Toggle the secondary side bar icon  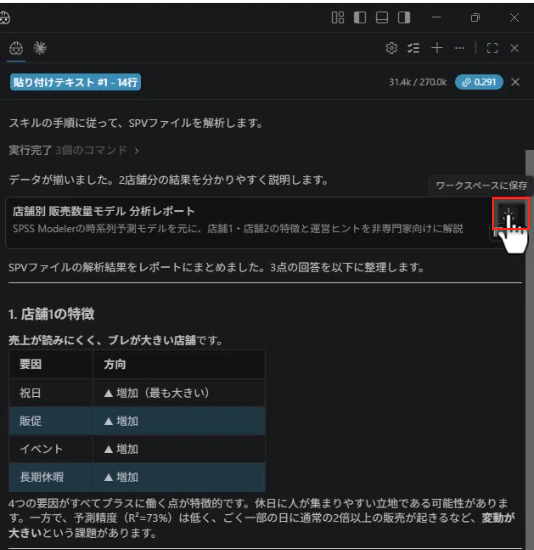pos(404,18)
